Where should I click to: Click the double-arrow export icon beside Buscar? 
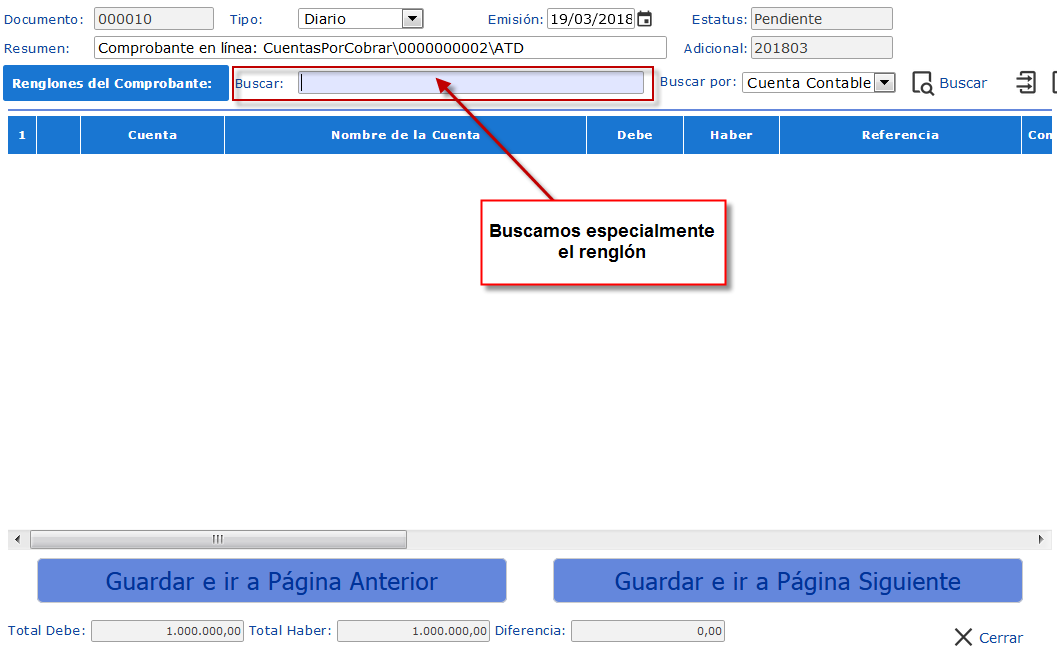click(1026, 83)
